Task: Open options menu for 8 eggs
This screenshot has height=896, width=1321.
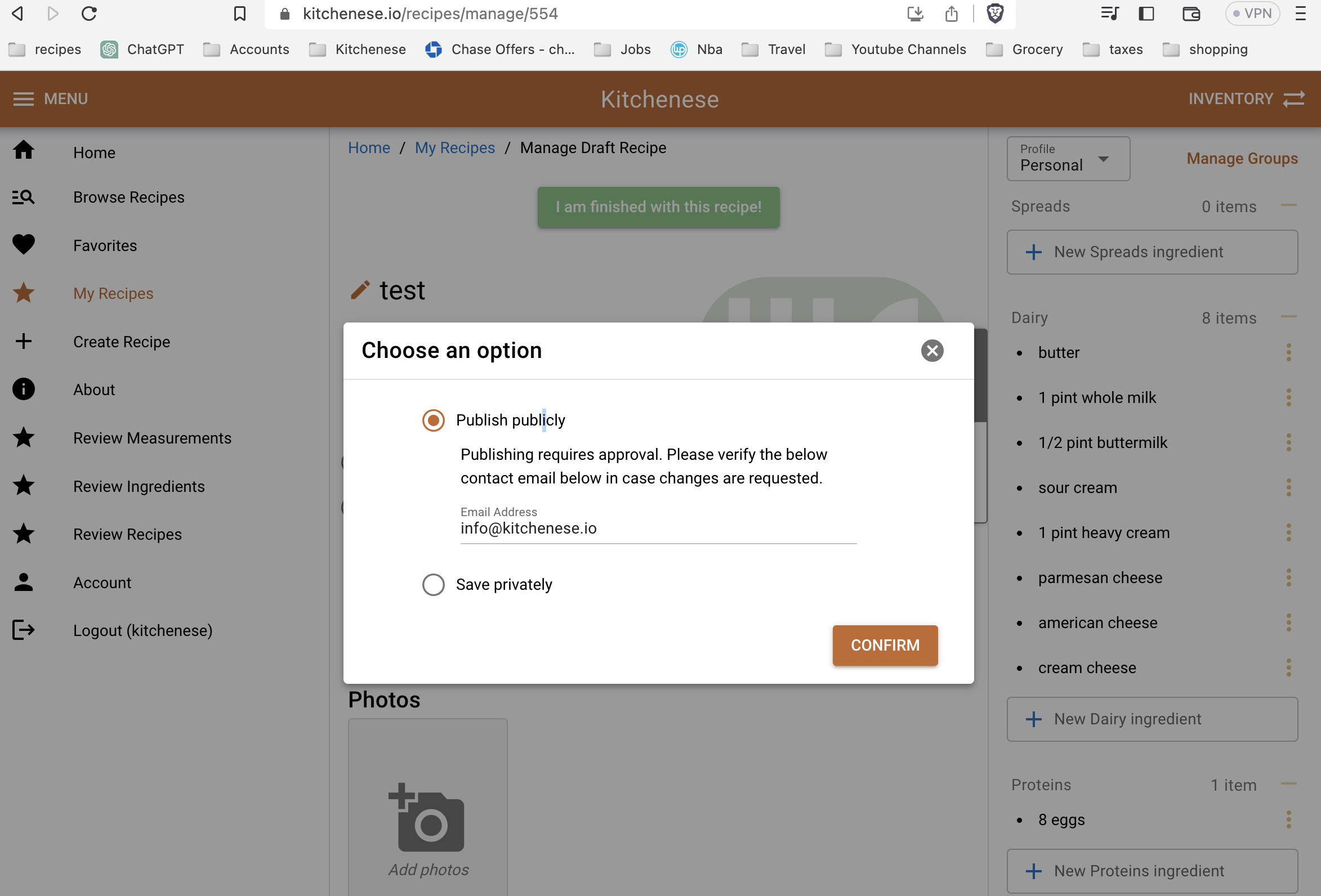Action: coord(1288,819)
